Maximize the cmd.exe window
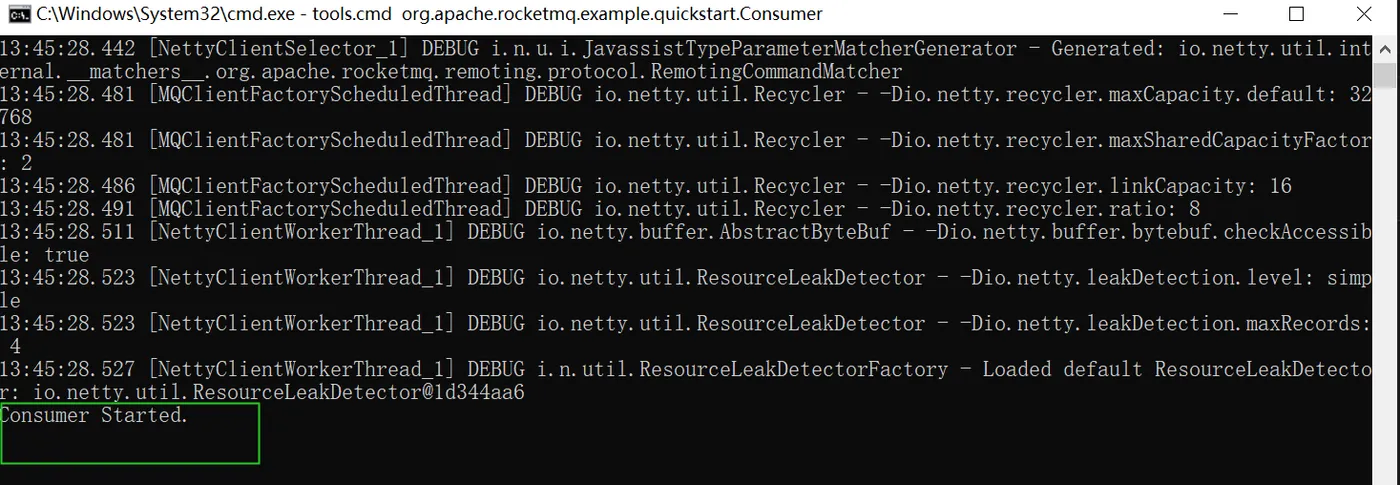The height and width of the screenshot is (485, 1400). (1297, 14)
